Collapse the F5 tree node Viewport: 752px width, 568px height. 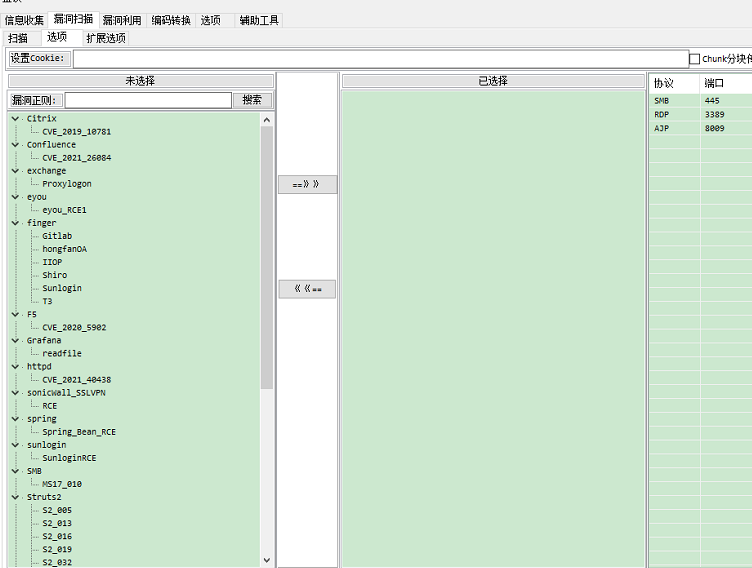point(15,315)
